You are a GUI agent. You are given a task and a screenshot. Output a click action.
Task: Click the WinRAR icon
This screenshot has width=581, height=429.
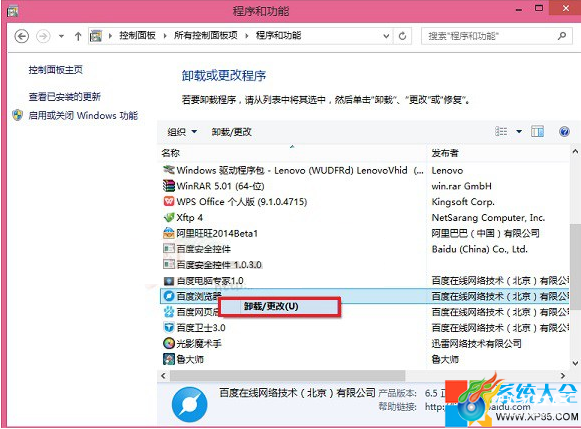(169, 186)
